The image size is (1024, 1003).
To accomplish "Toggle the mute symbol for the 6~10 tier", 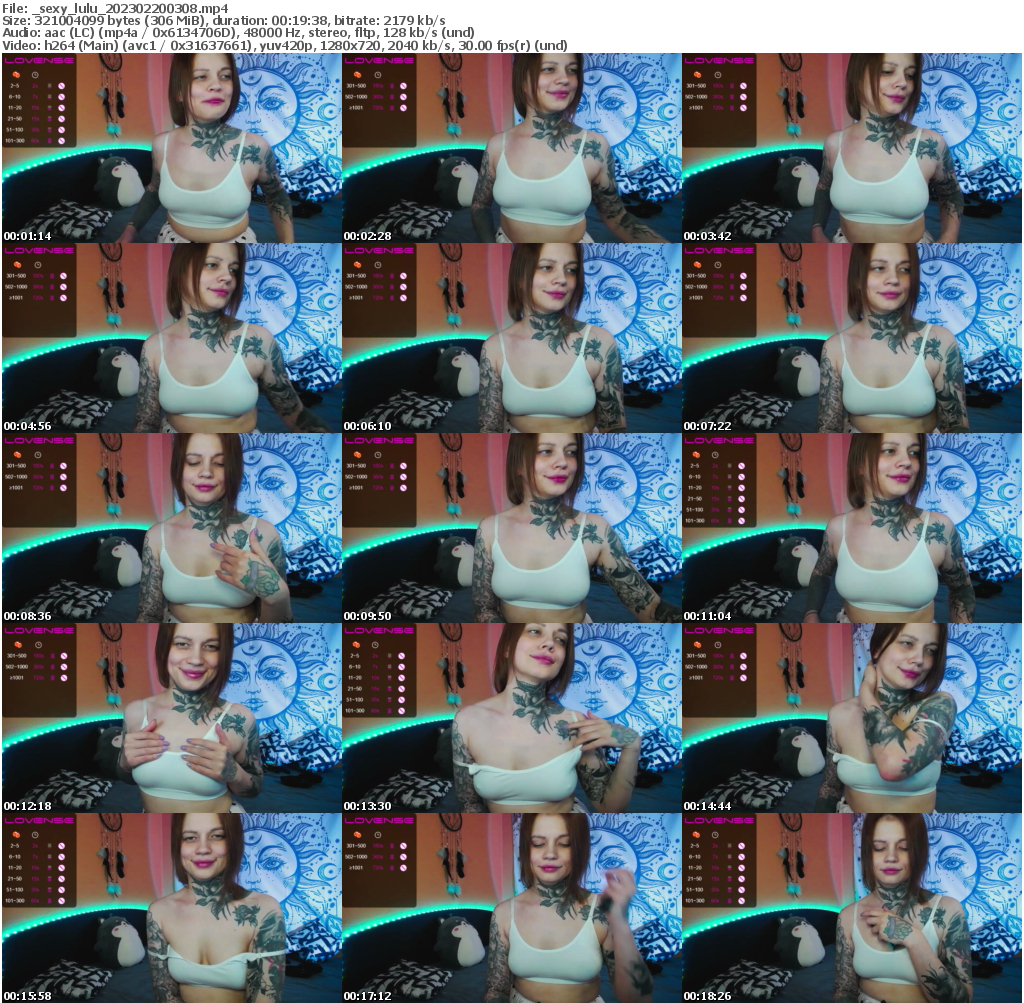I will [61, 96].
